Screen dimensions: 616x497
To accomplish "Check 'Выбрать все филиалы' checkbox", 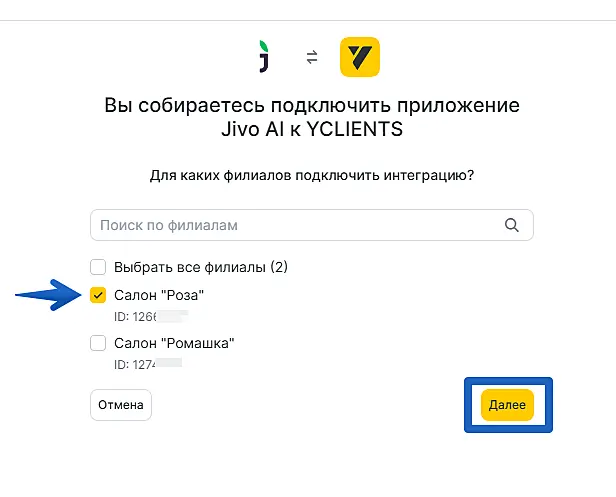I will [x=98, y=267].
